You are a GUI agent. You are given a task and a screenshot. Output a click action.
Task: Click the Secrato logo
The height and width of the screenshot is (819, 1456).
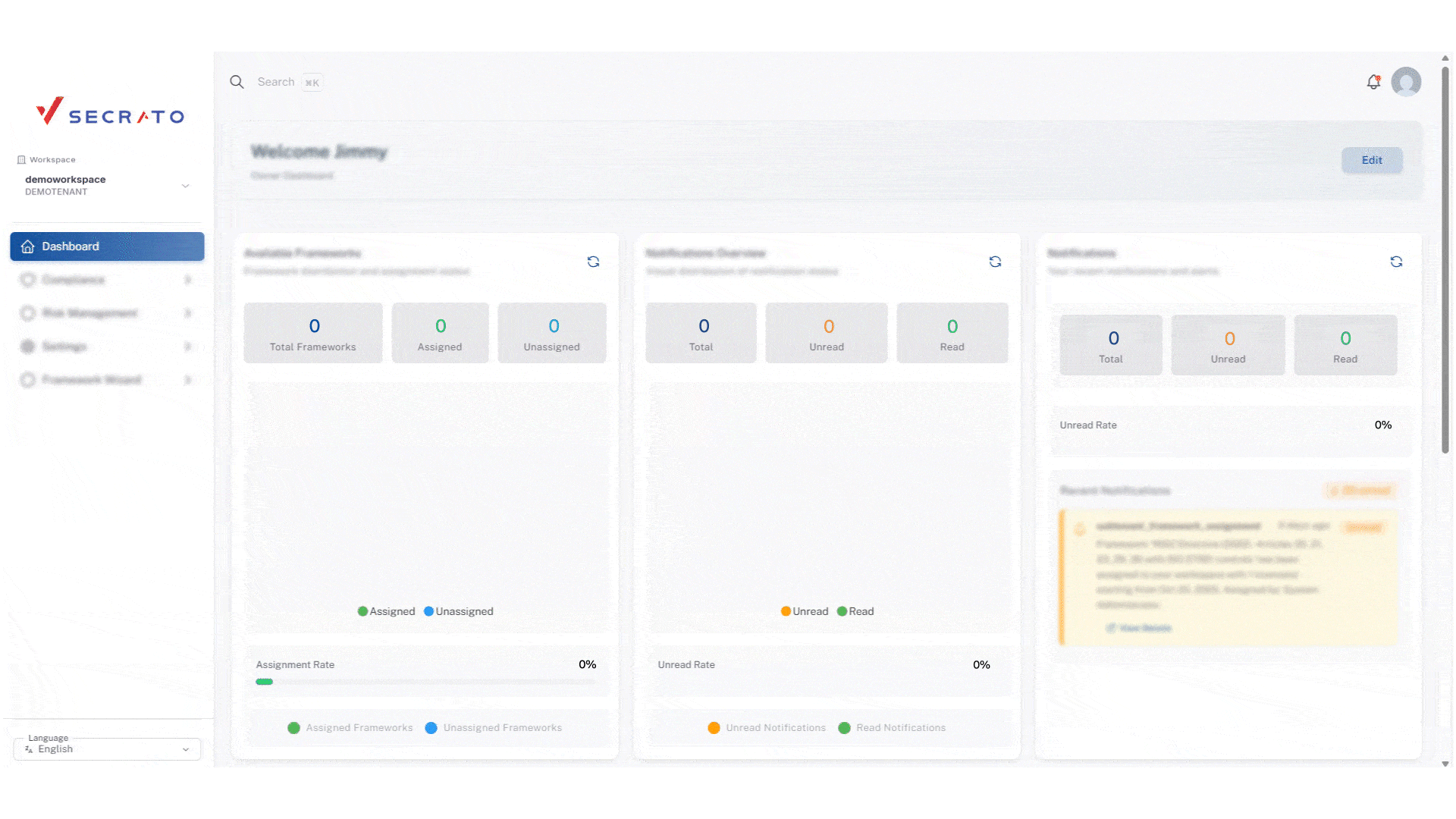coord(111,112)
